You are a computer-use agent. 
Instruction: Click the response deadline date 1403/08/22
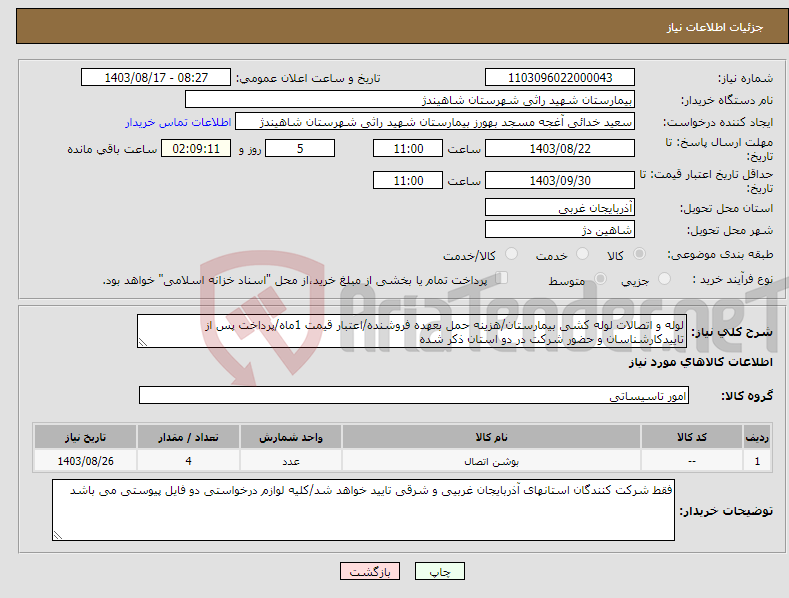point(560,148)
